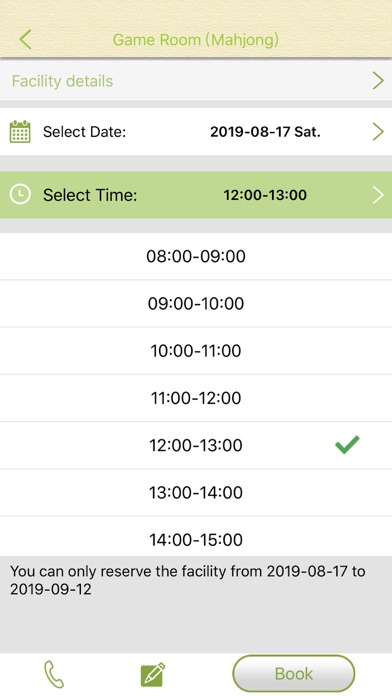Pick the 14:00-15:00 time slot
The width and height of the screenshot is (392, 696).
196,536
